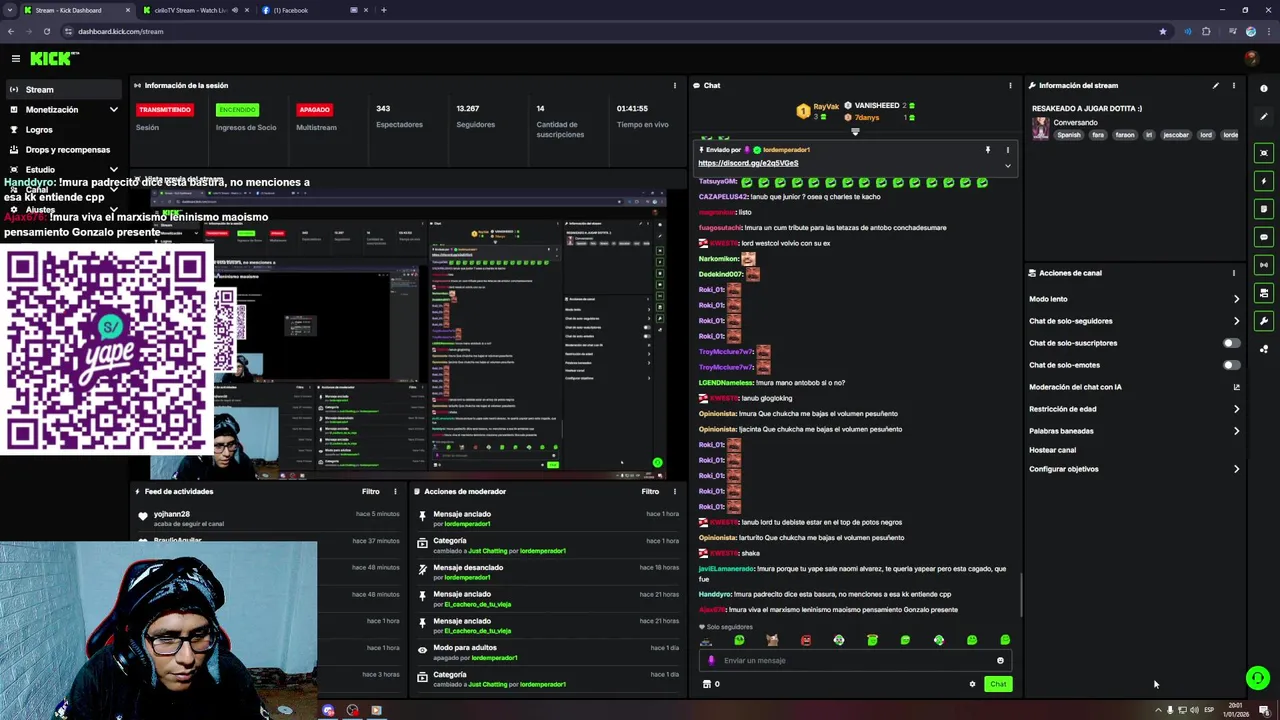Switch to Stream - Kick Dashboard tab

(77, 10)
